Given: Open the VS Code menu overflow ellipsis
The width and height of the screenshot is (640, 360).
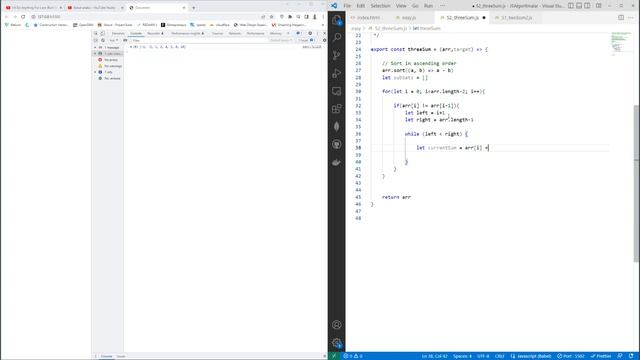Looking at the screenshot, I should point(443,6).
